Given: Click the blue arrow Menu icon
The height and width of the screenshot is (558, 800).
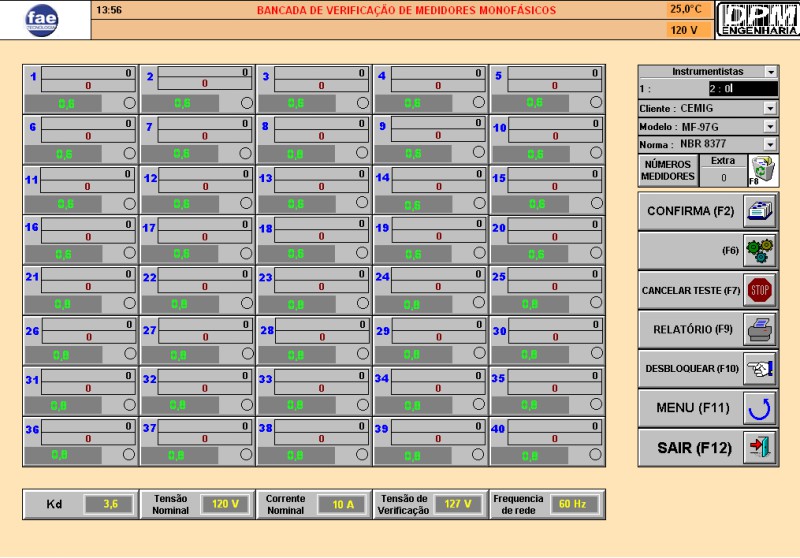Looking at the screenshot, I should click(761, 407).
